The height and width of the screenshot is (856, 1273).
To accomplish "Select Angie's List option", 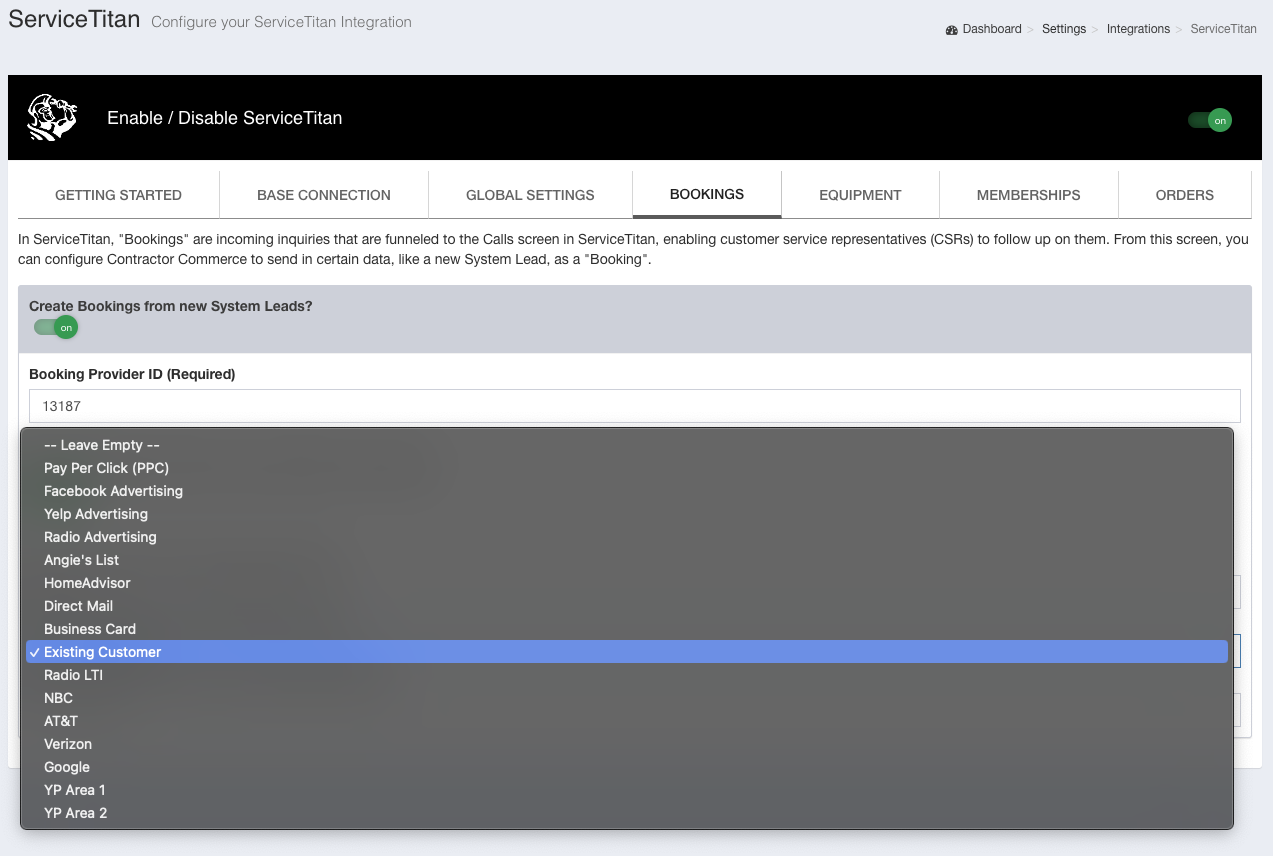I will [627, 560].
